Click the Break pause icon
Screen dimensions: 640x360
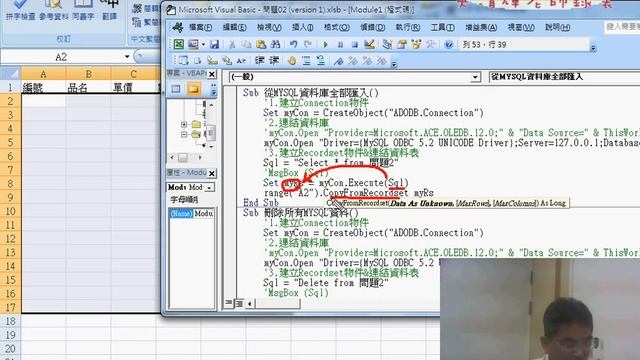(x=340, y=44)
